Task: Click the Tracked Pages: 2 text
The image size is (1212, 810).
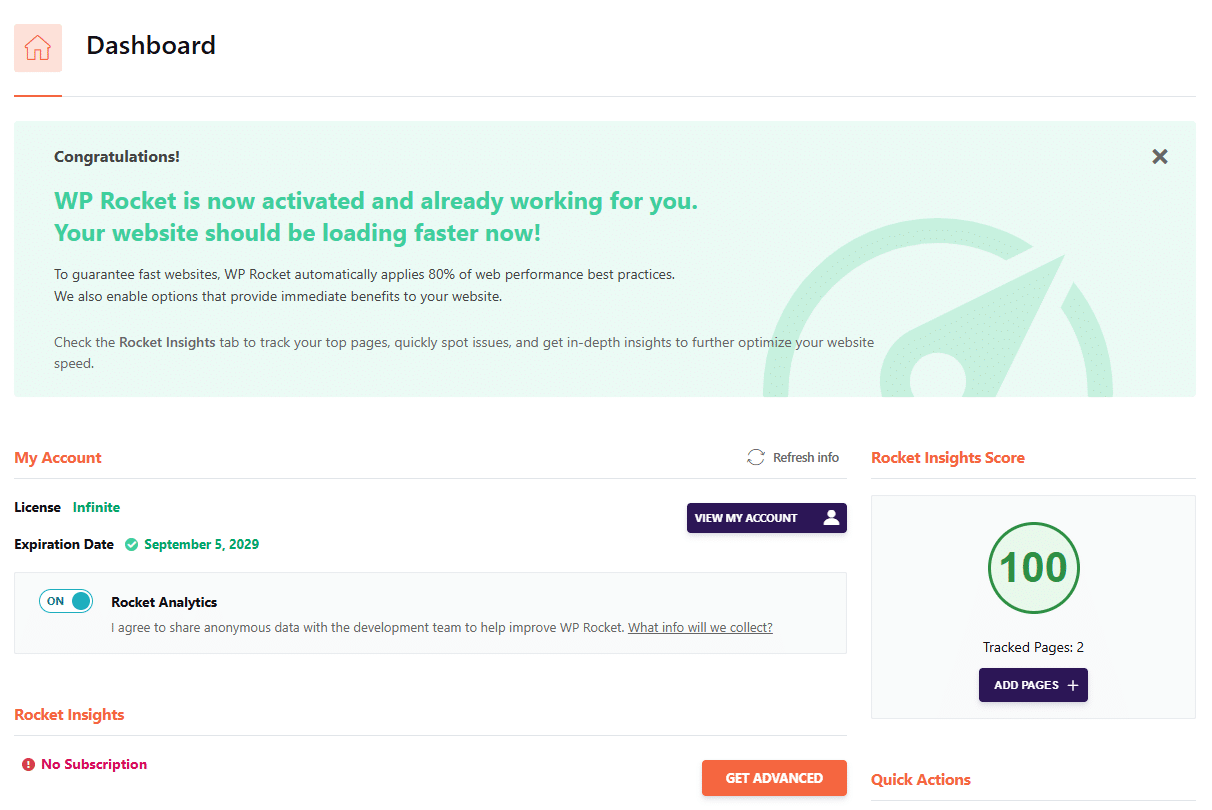Action: point(1033,647)
